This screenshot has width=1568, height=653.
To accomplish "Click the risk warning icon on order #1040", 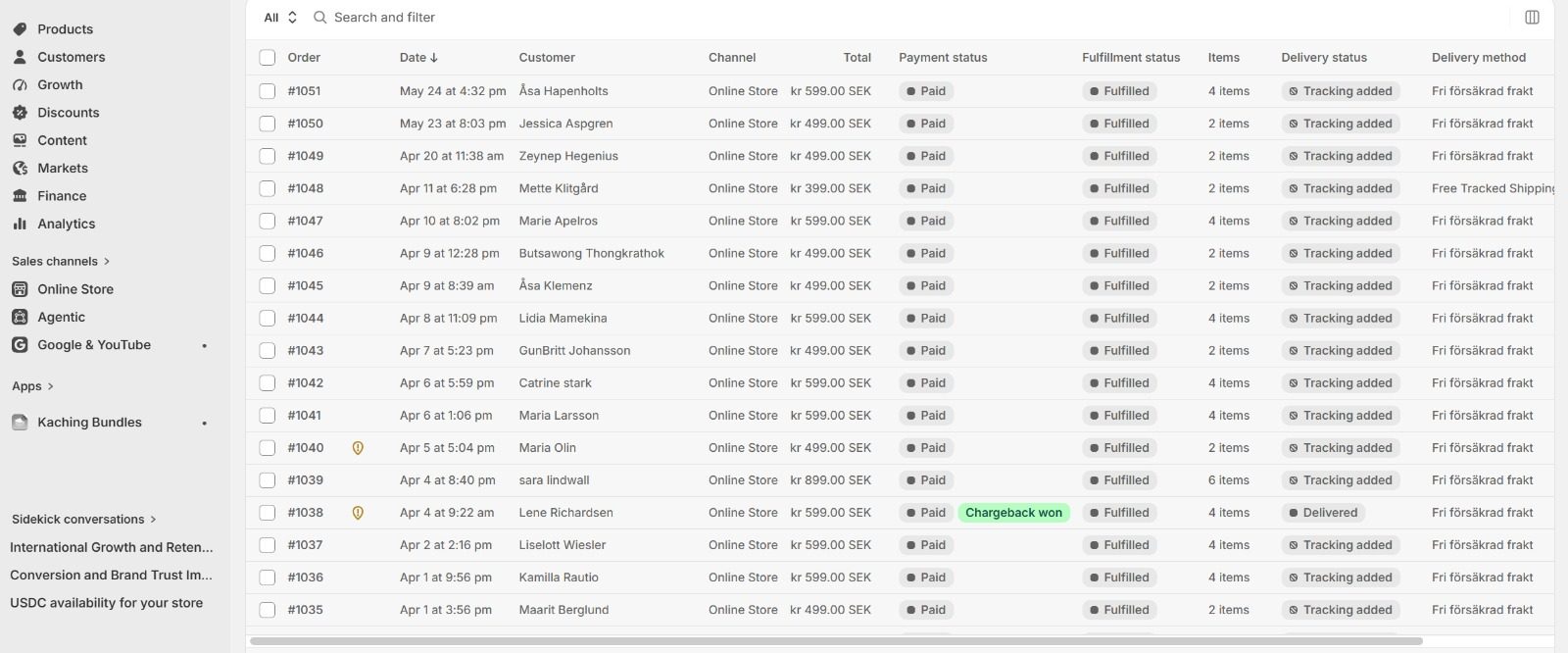I will [358, 448].
